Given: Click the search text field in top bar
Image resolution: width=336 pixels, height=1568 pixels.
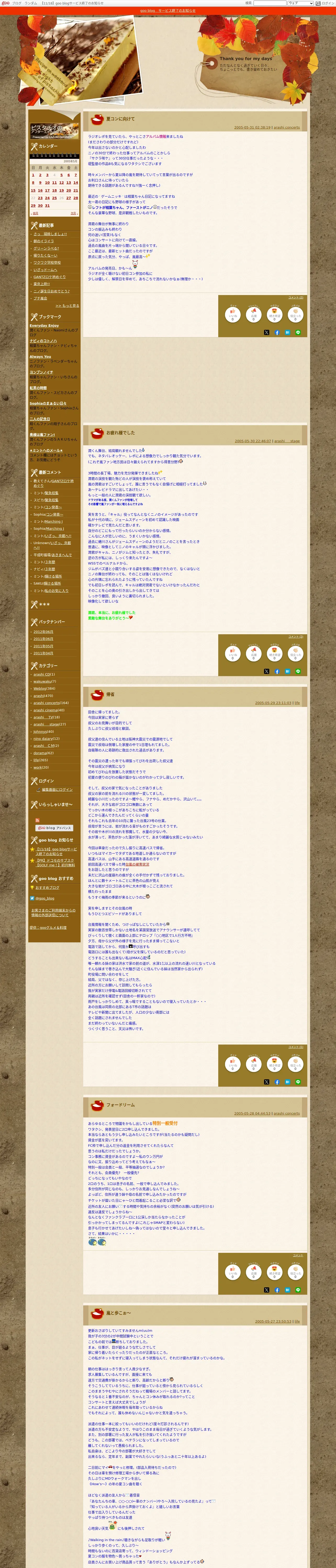Looking at the screenshot, I should [270, 3].
